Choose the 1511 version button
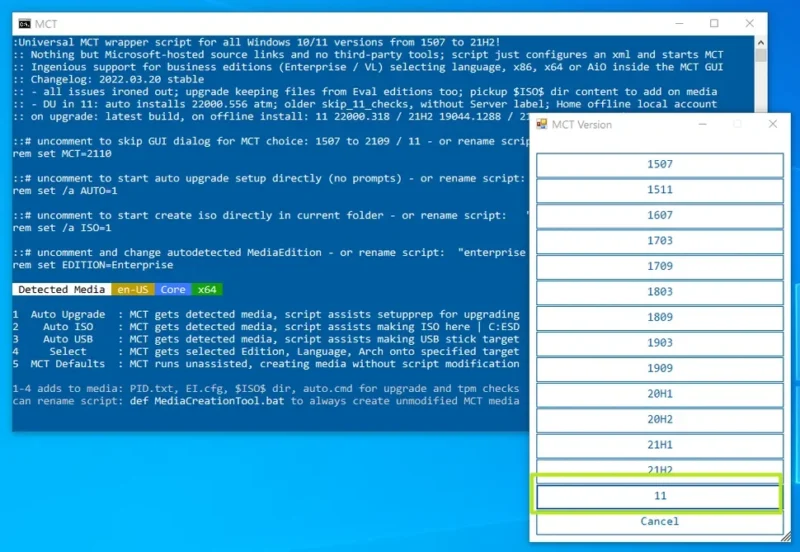800x552 pixels. click(x=659, y=190)
